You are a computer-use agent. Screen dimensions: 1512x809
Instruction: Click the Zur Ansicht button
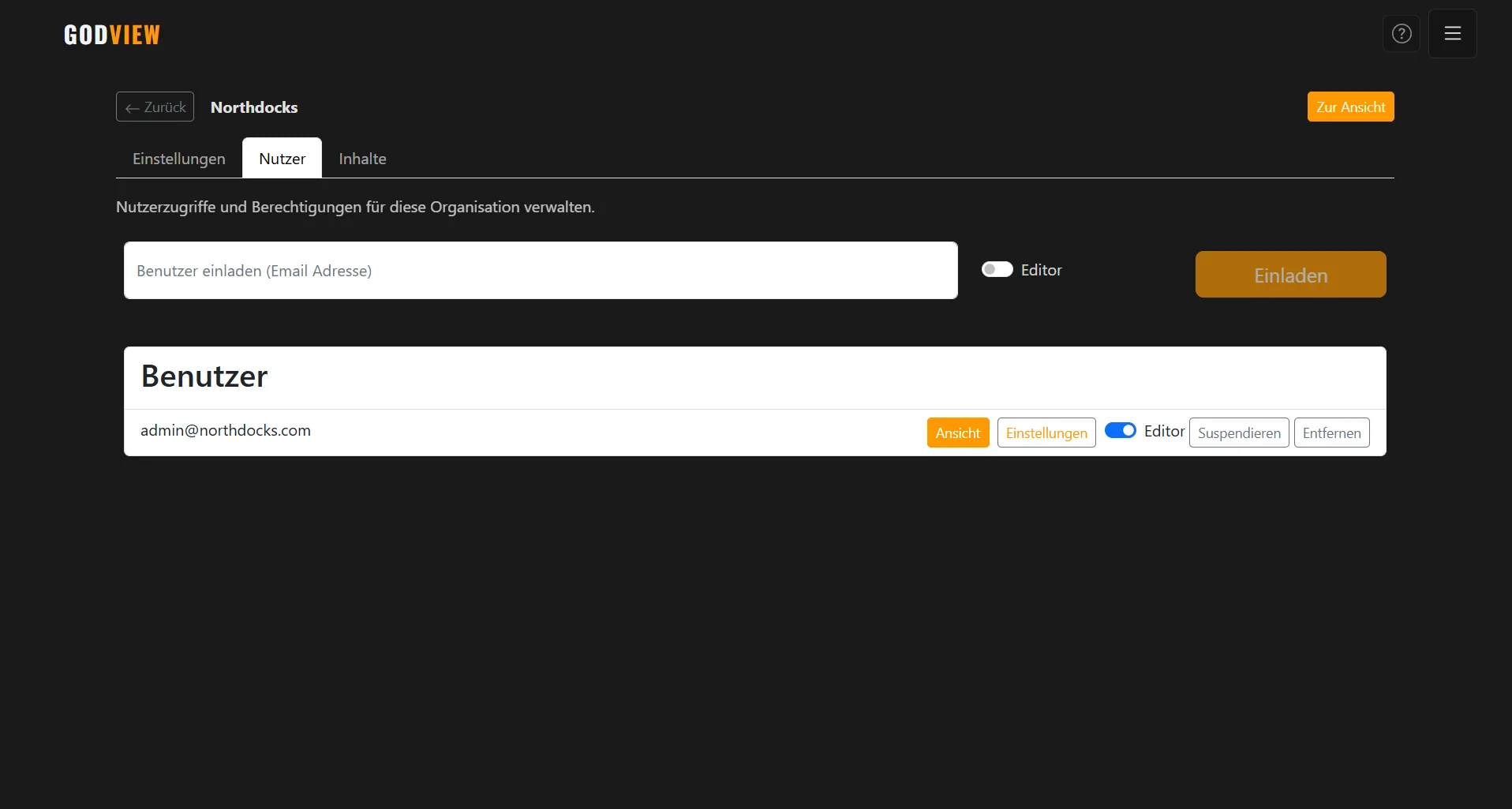[x=1349, y=107]
